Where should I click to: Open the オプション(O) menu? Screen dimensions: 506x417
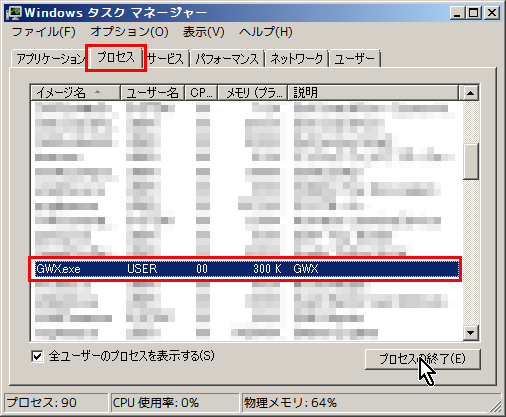click(x=129, y=32)
